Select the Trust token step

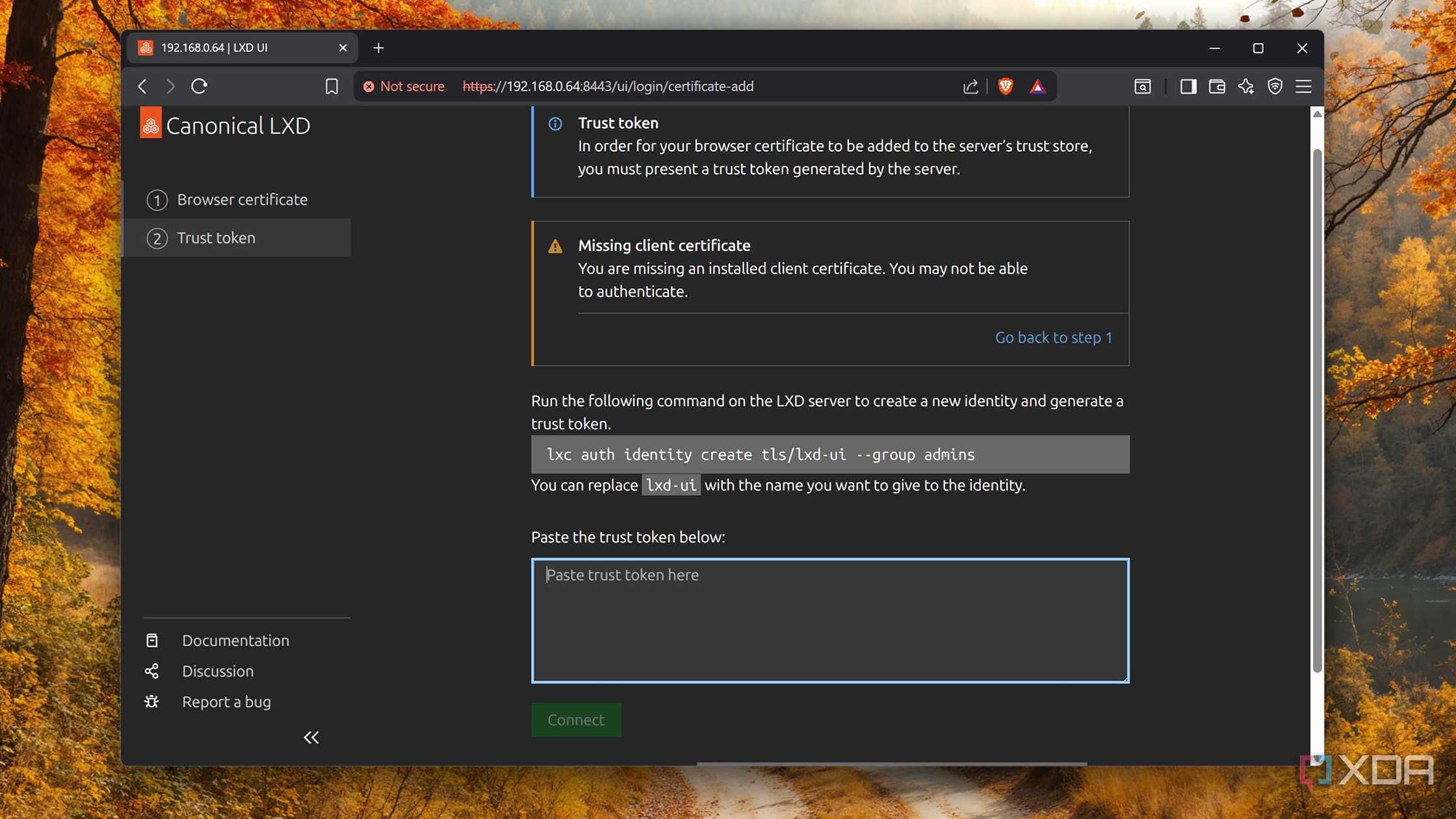tap(237, 238)
